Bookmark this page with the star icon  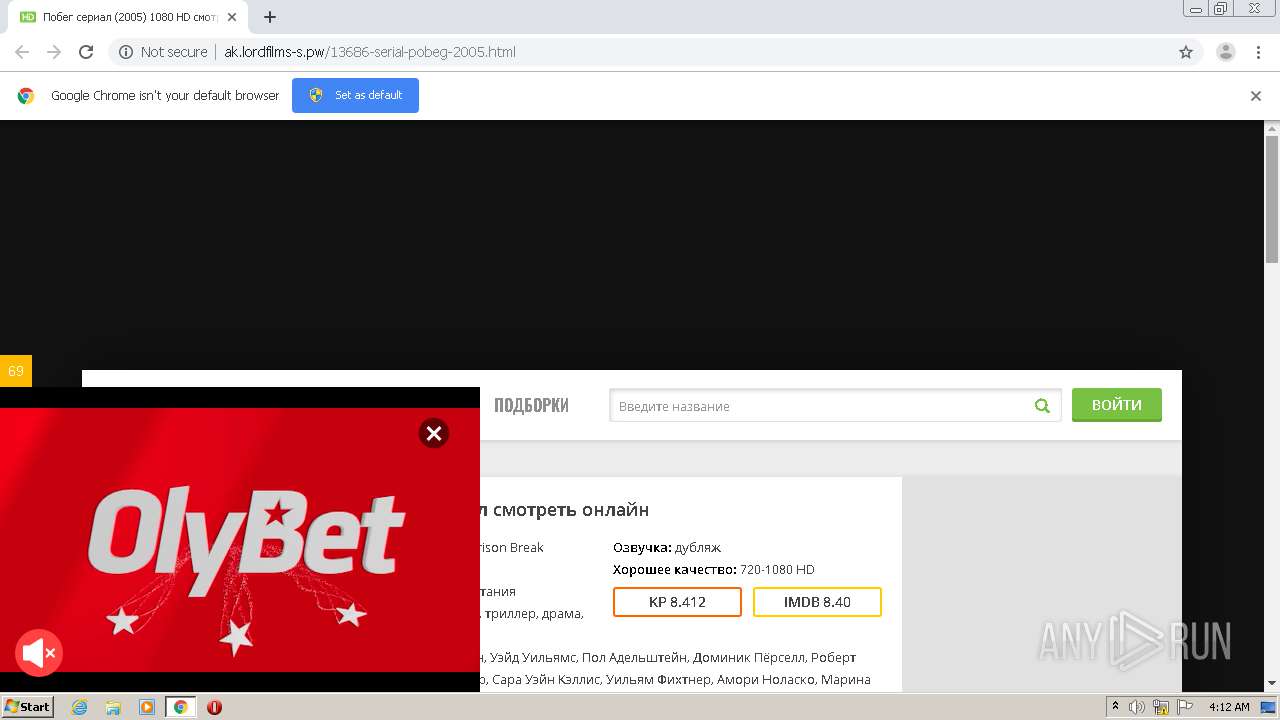[x=1186, y=52]
